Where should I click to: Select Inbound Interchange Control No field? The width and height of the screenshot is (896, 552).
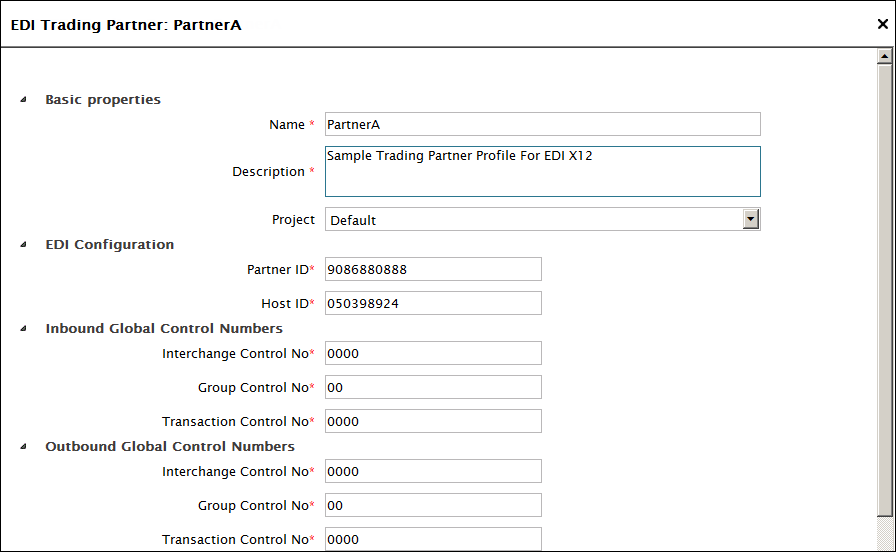(433, 354)
